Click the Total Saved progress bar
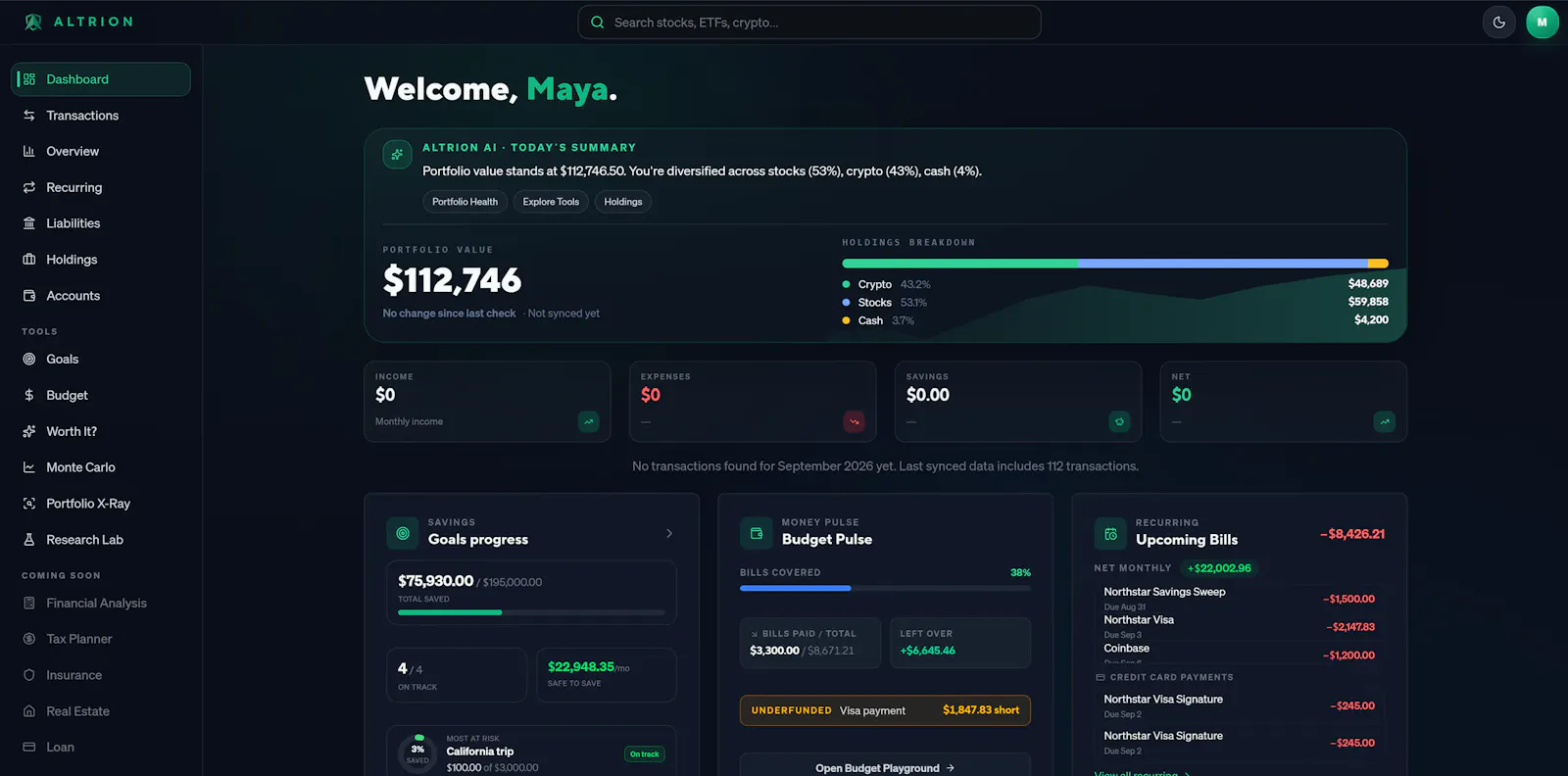 (x=531, y=612)
